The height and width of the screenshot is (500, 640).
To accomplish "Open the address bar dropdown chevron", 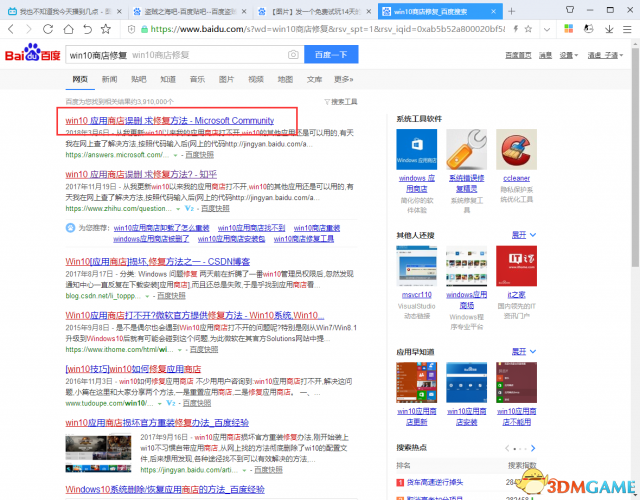I will click(x=547, y=29).
